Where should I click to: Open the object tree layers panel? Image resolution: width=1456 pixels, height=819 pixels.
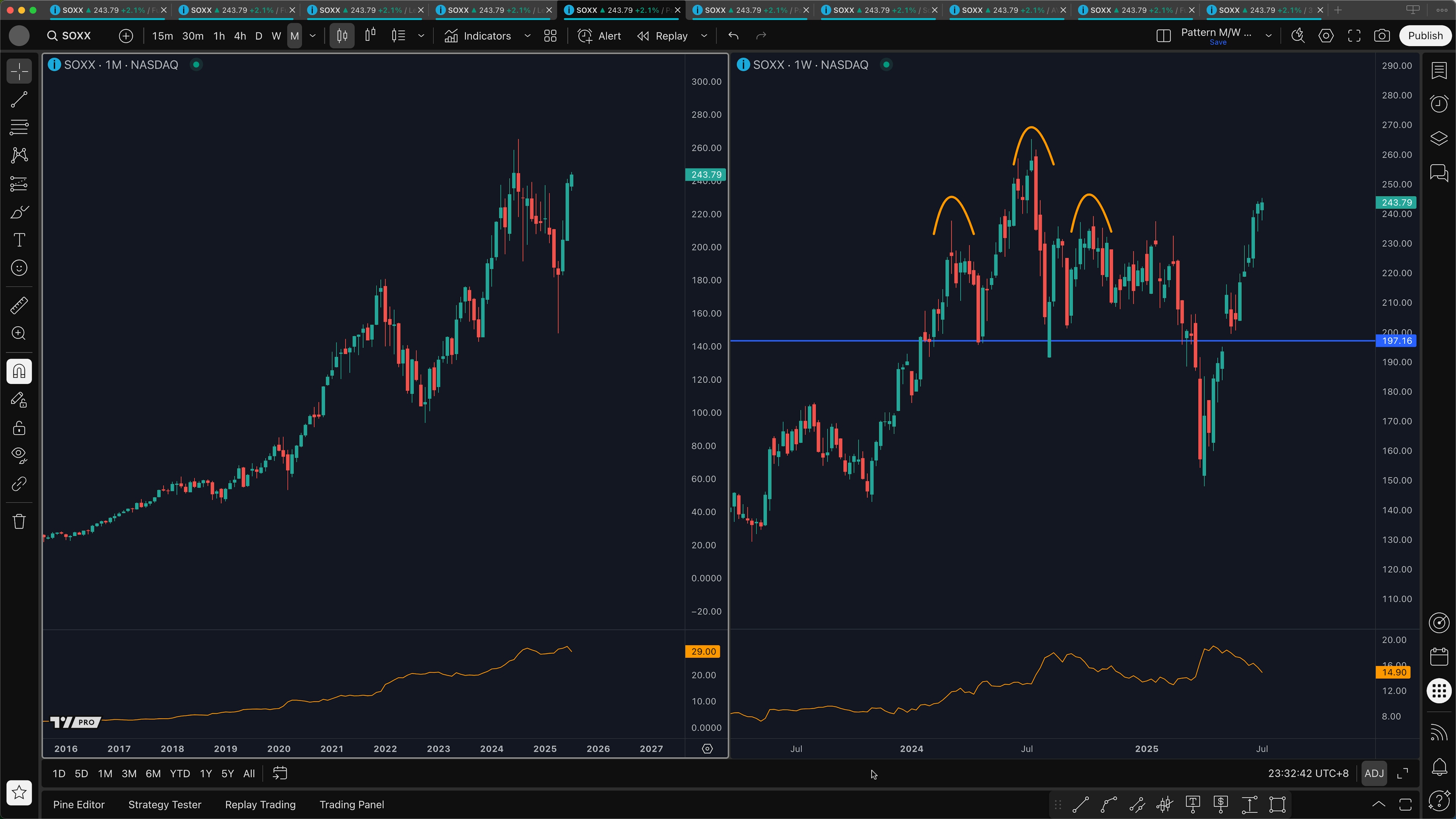pyautogui.click(x=1439, y=138)
